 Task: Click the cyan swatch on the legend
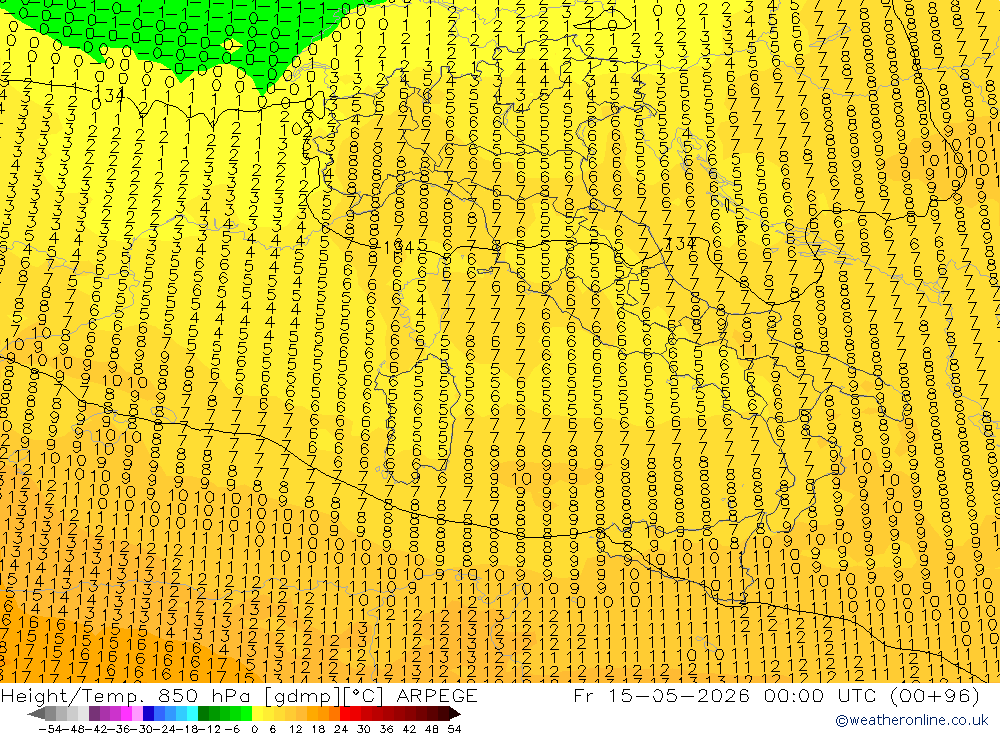(x=192, y=713)
